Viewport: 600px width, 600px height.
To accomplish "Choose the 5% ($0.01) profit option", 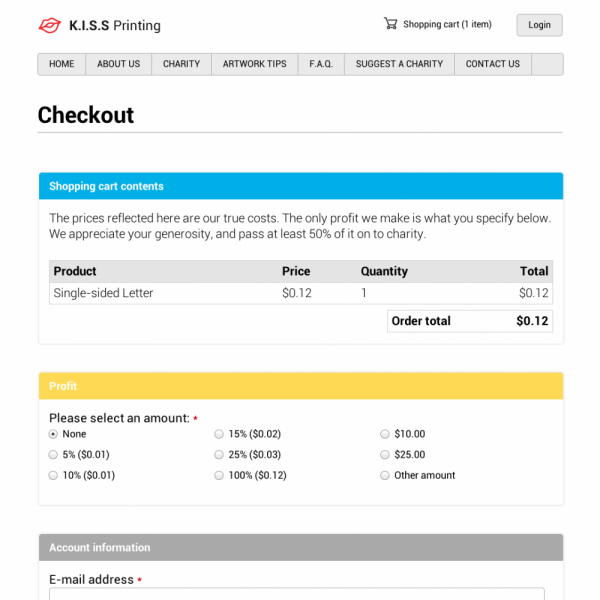I will pyautogui.click(x=54, y=455).
